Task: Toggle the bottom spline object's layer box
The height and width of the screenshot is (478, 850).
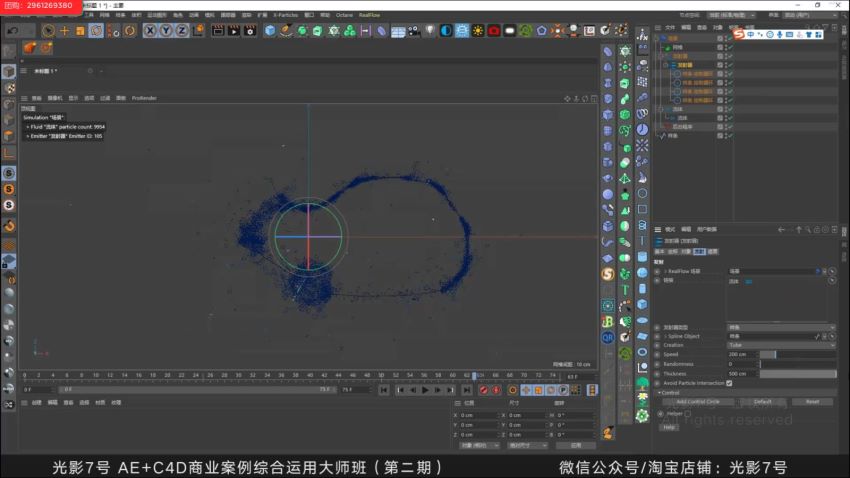Action: point(720,135)
